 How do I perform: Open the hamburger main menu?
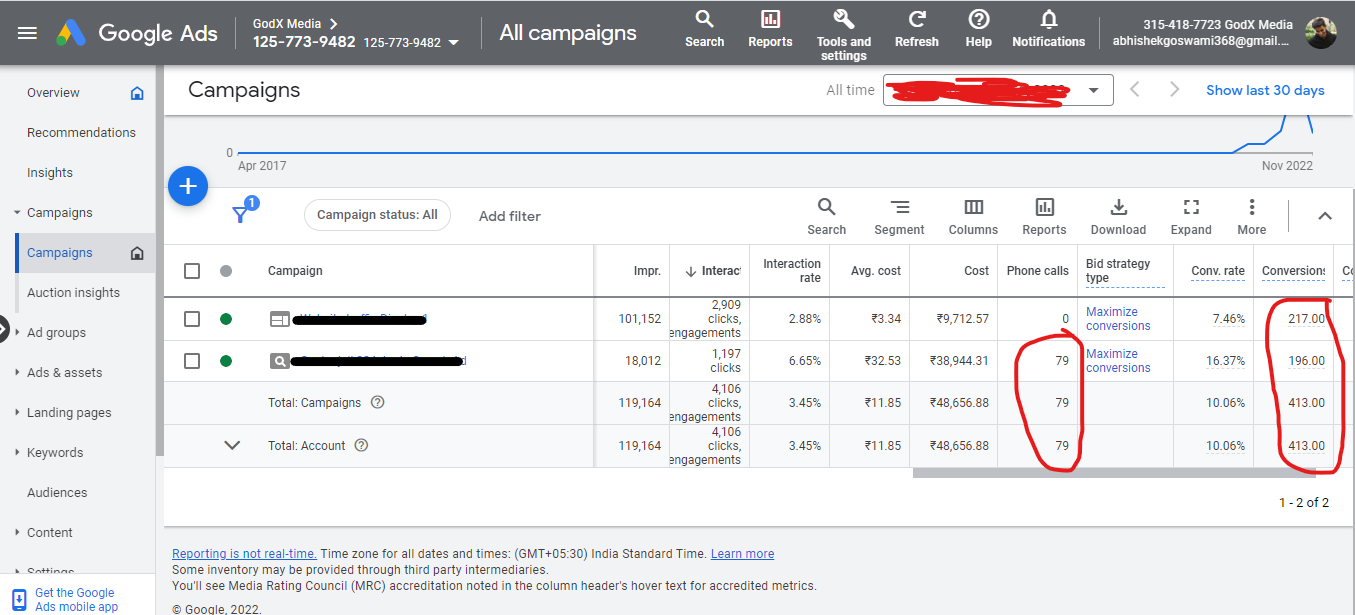tap(27, 33)
